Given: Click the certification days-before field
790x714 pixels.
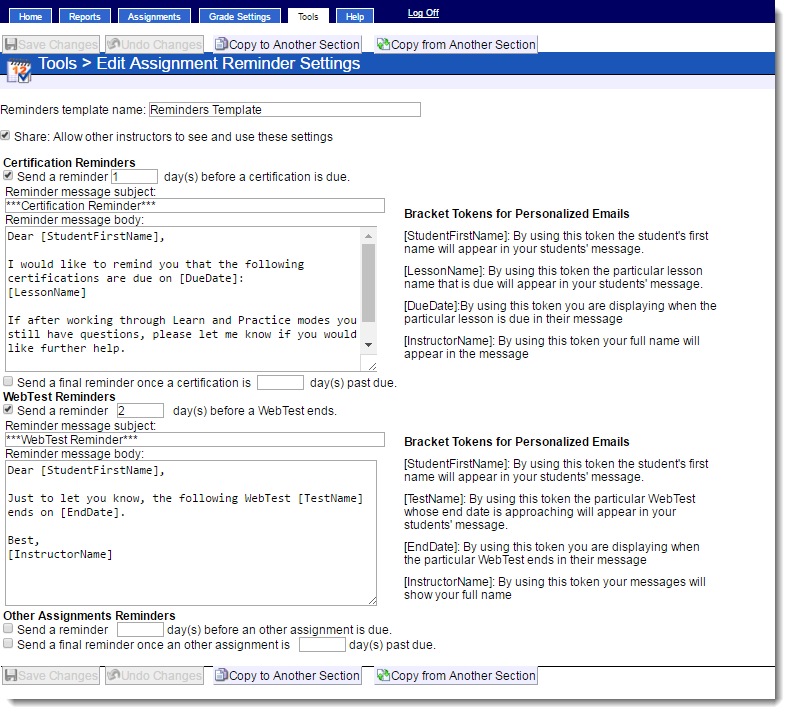Looking at the screenshot, I should (x=135, y=177).
